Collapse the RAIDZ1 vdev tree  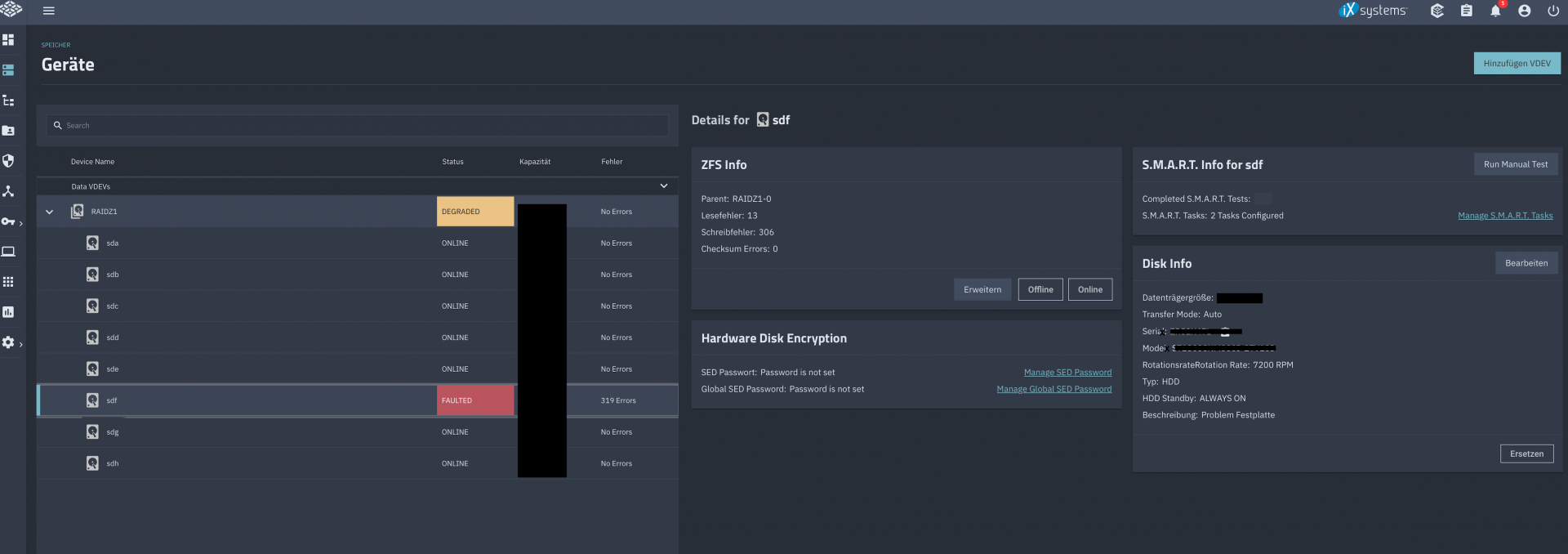tap(49, 212)
